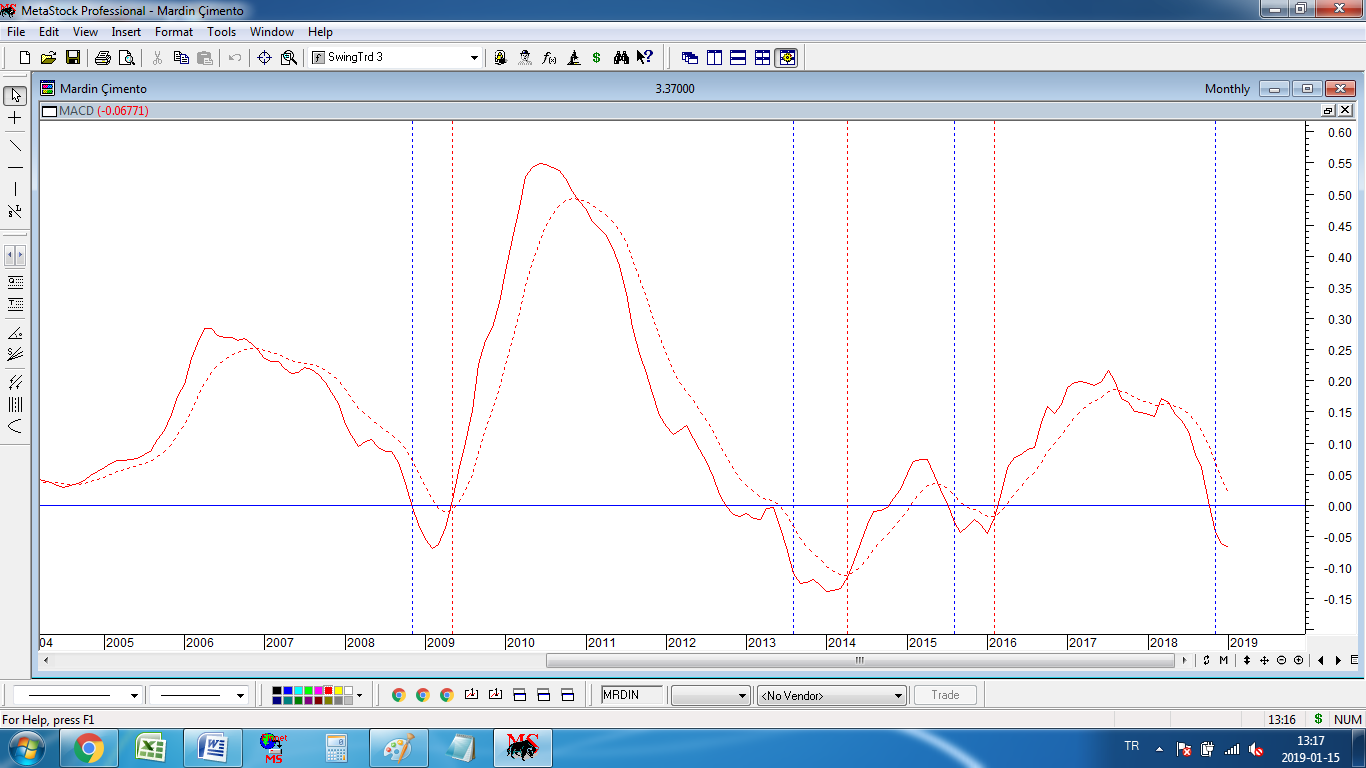Select the Fibonacci fan lines tool
The width and height of the screenshot is (1366, 768).
coord(15,354)
